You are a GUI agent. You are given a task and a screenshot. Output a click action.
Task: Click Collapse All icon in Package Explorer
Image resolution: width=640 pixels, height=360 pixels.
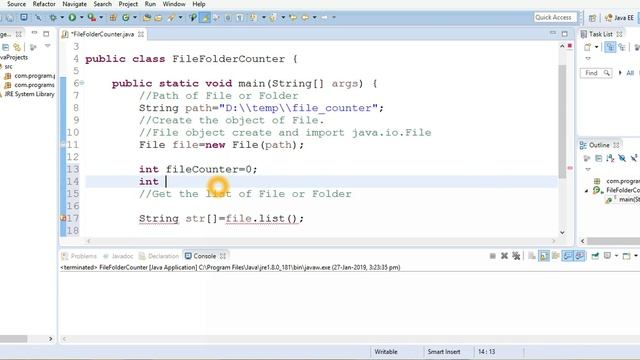(x=5, y=47)
